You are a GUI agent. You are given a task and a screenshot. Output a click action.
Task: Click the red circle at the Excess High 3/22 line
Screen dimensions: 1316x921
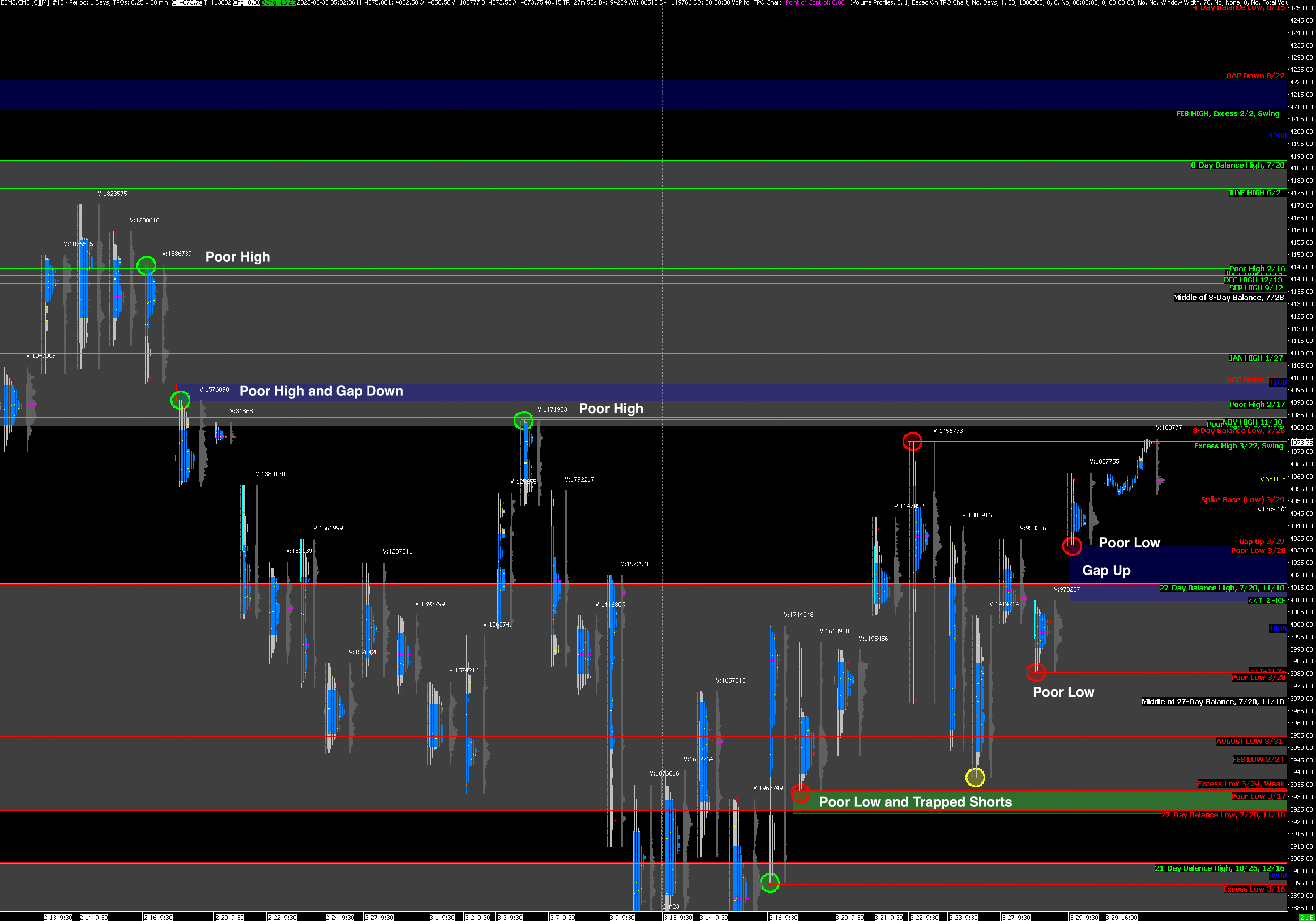[912, 441]
